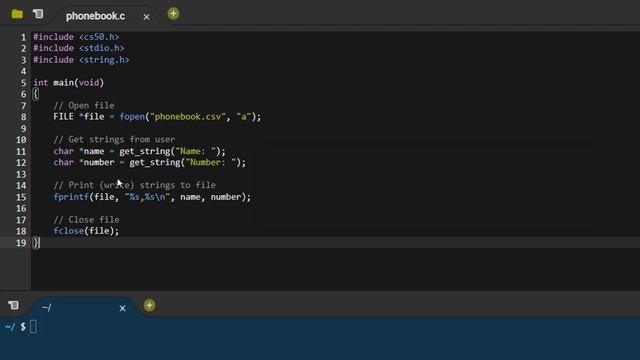640x360 pixels.
Task: Click the '// Print (write) strings to file' comment
Action: coord(134,185)
